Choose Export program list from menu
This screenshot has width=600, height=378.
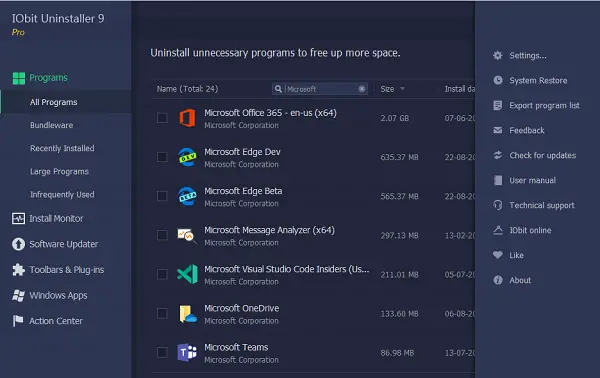[x=544, y=106]
